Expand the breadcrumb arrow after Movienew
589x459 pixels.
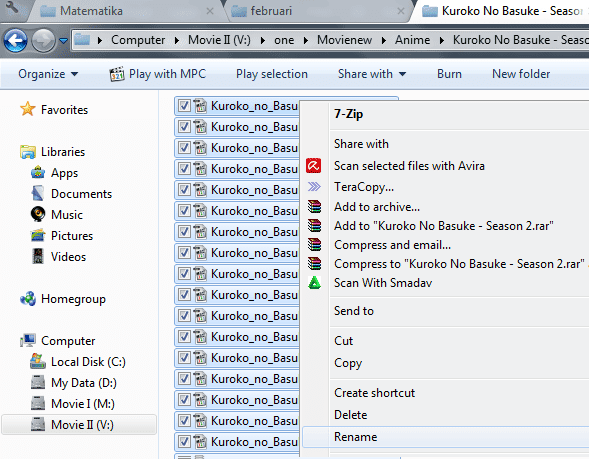click(x=383, y=40)
